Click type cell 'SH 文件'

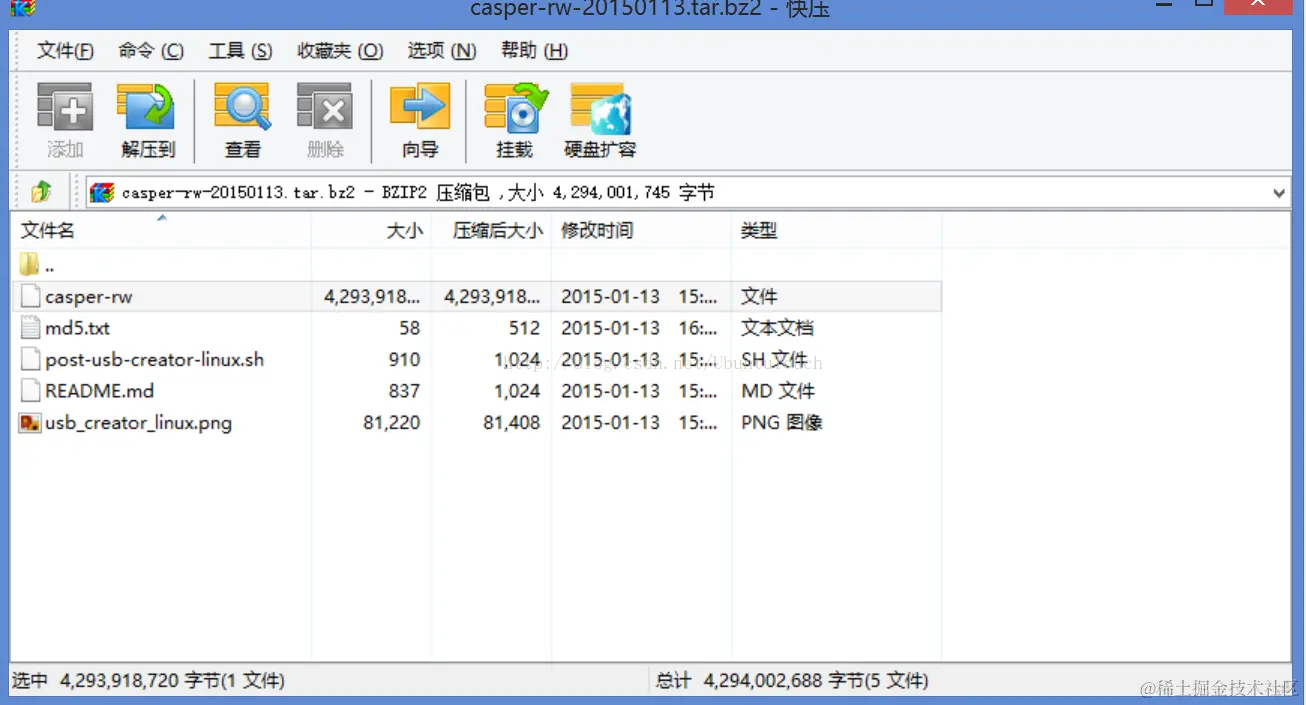pos(777,360)
